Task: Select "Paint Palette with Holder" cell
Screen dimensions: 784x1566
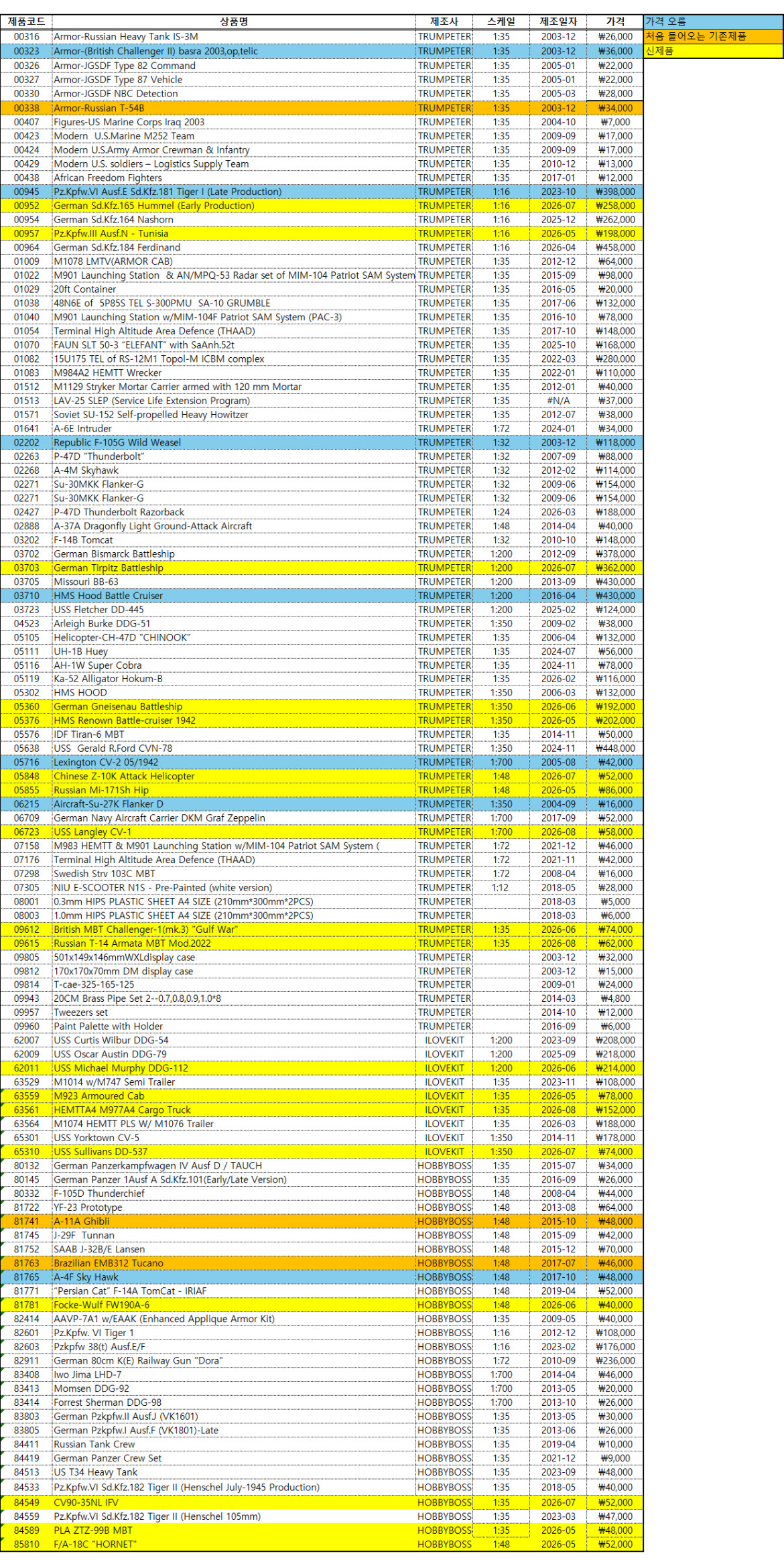Action: (x=234, y=1027)
